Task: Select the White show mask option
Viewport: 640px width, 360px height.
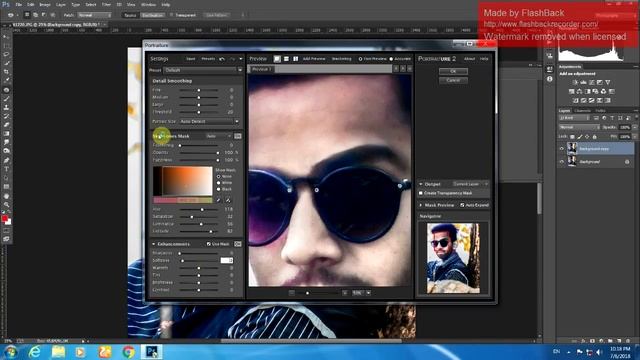Action: pos(219,183)
